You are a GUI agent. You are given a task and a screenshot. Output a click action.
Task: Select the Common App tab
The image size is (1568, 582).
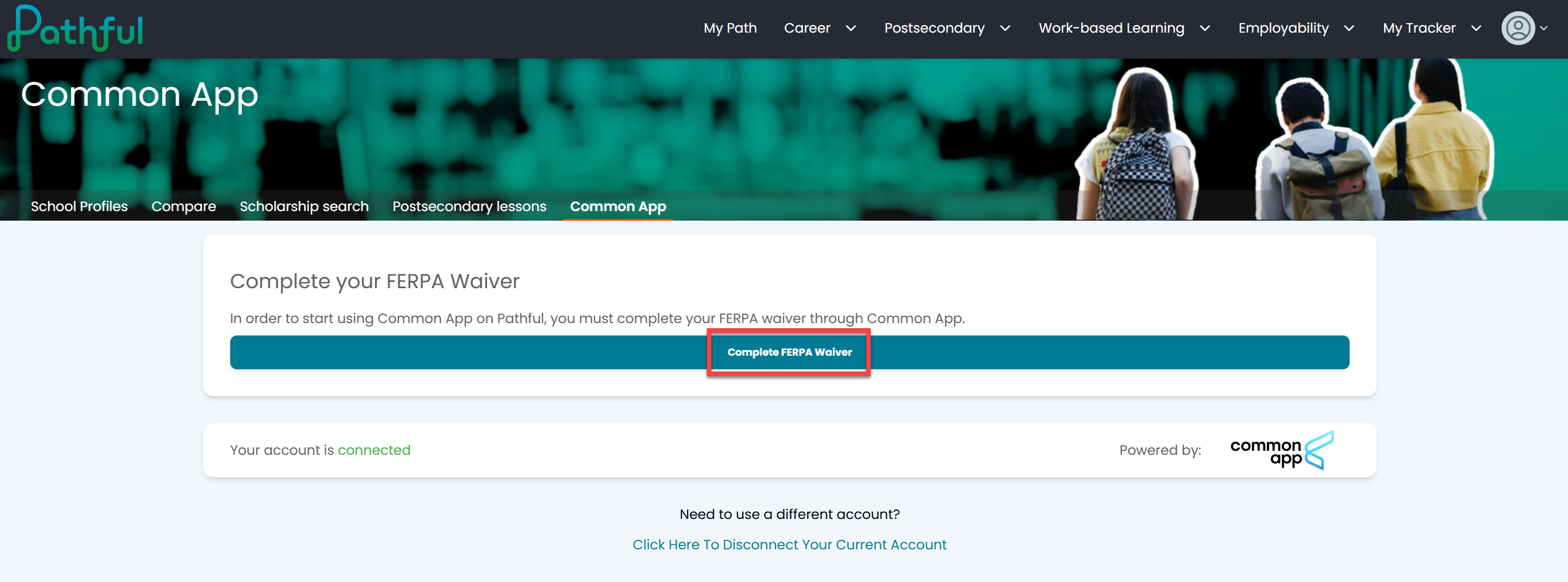(618, 207)
